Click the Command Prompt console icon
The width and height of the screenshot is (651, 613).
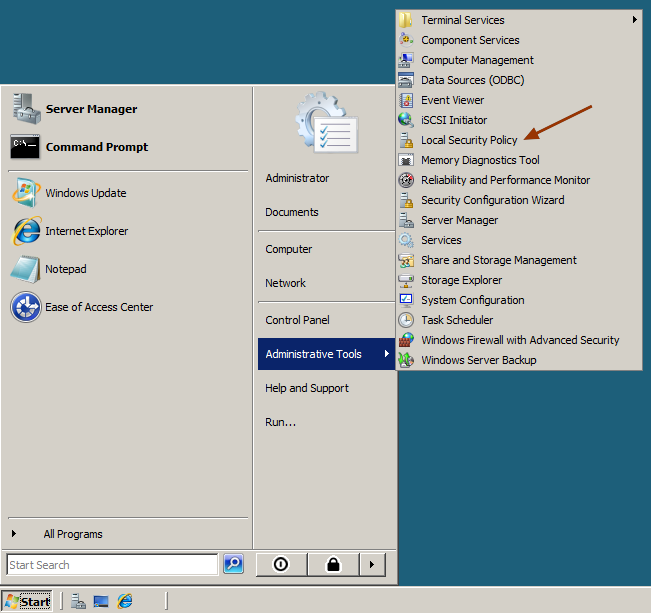(25, 147)
